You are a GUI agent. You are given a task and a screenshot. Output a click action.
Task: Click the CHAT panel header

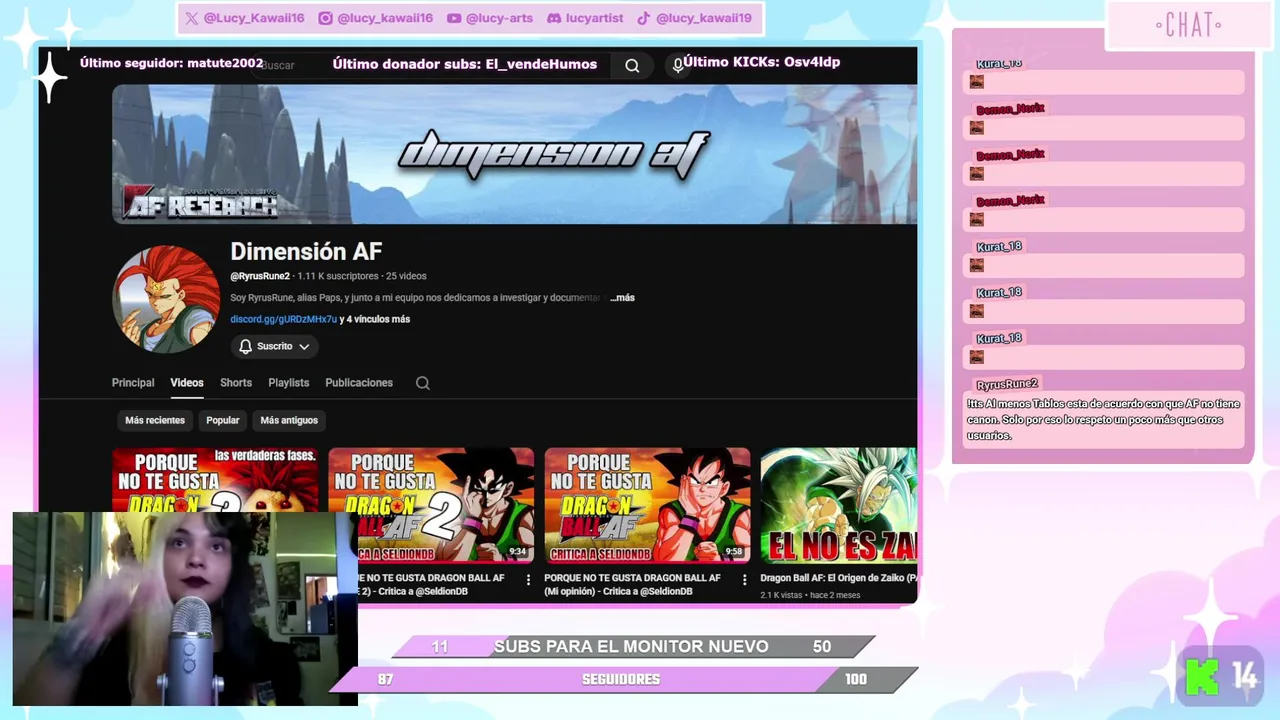pyautogui.click(x=1189, y=25)
